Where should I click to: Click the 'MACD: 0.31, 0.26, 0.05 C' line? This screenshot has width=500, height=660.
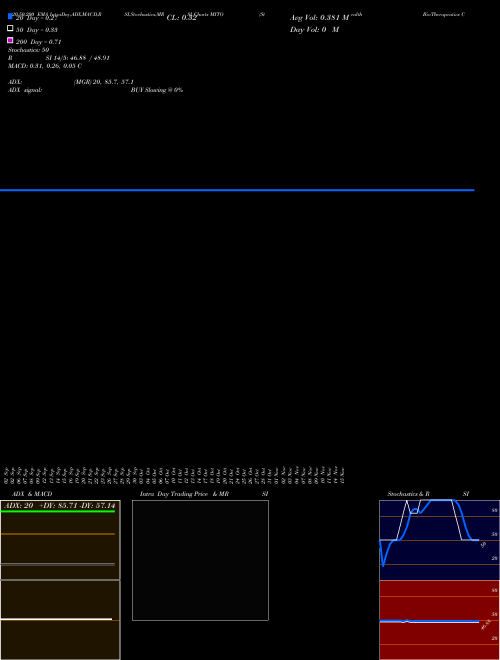tap(45, 66)
